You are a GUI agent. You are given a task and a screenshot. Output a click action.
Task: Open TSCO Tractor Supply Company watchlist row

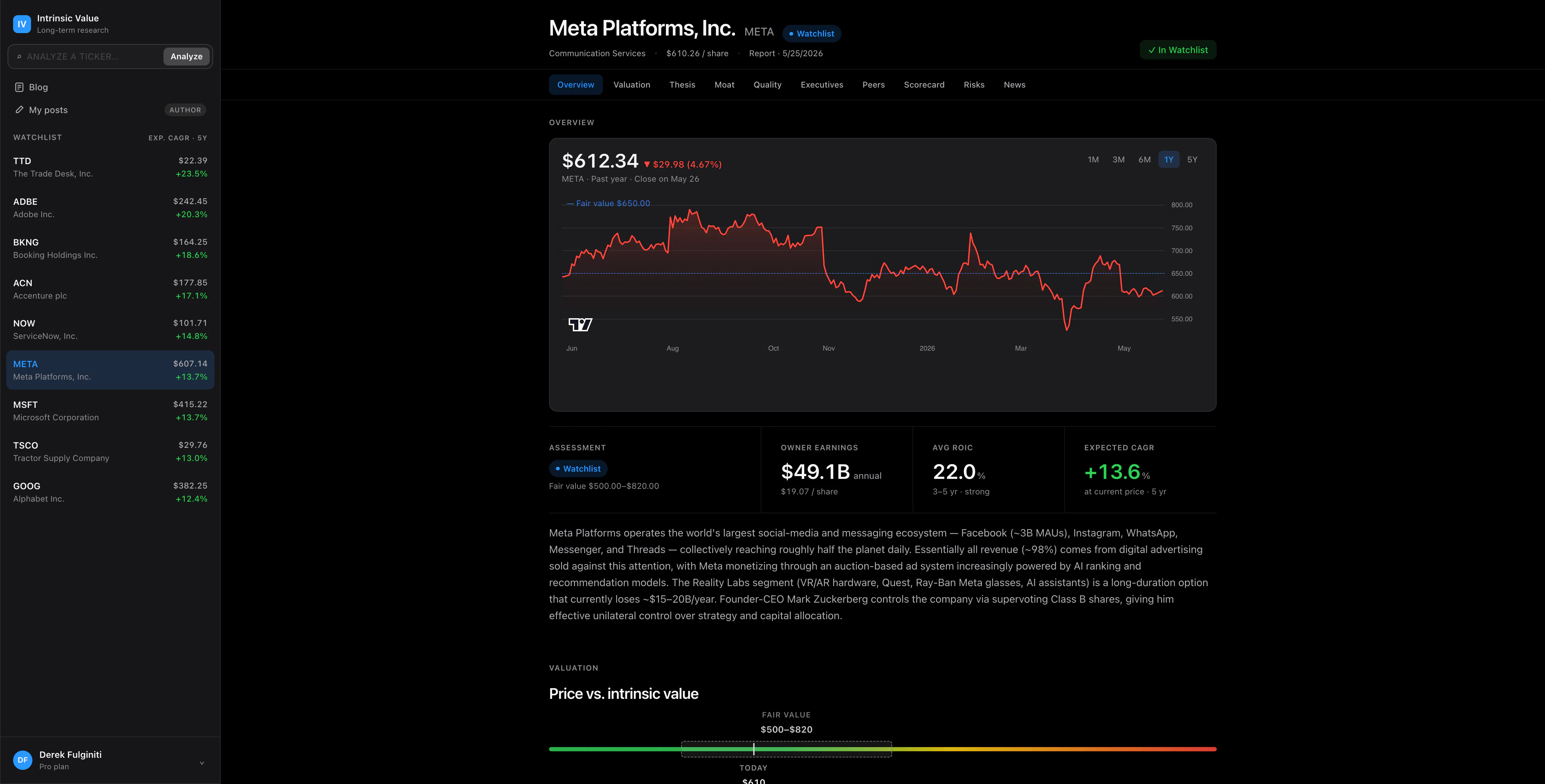[x=110, y=451]
